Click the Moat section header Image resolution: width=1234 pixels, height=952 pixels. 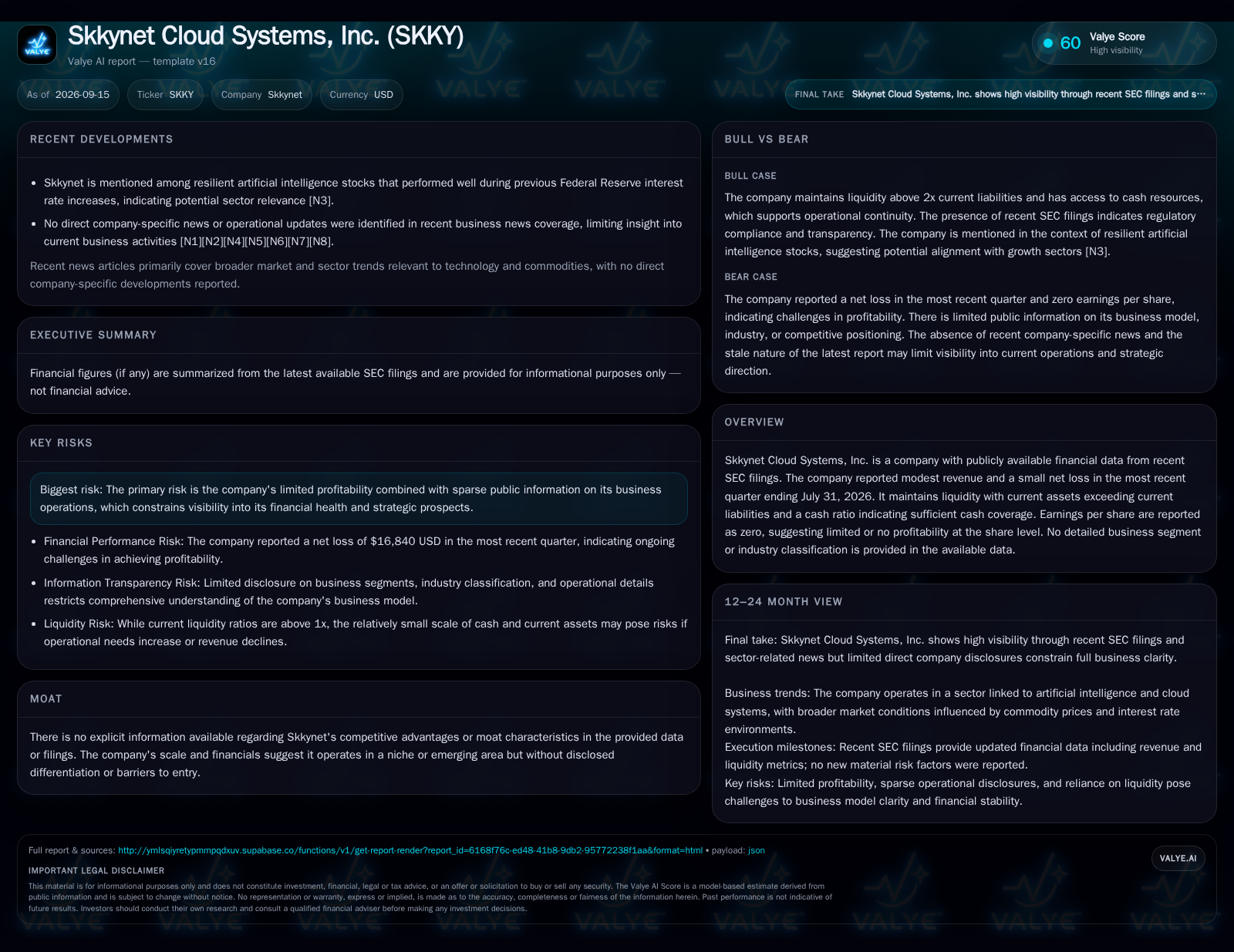[46, 699]
